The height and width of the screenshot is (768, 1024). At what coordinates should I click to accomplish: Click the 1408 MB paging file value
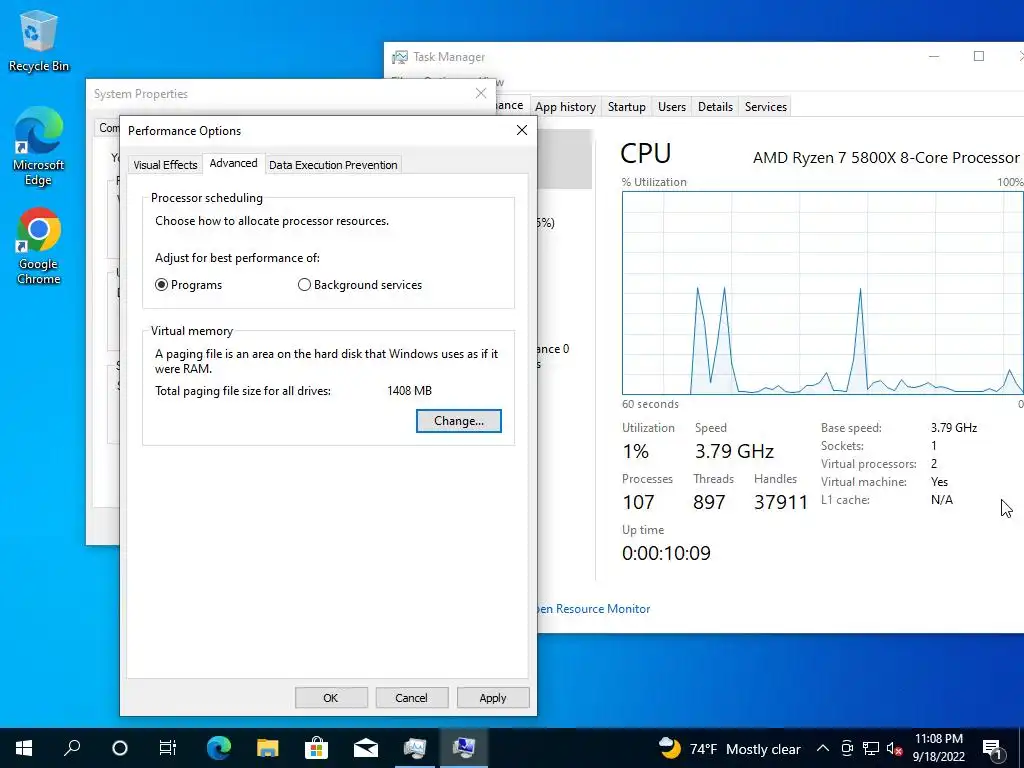[409, 391]
